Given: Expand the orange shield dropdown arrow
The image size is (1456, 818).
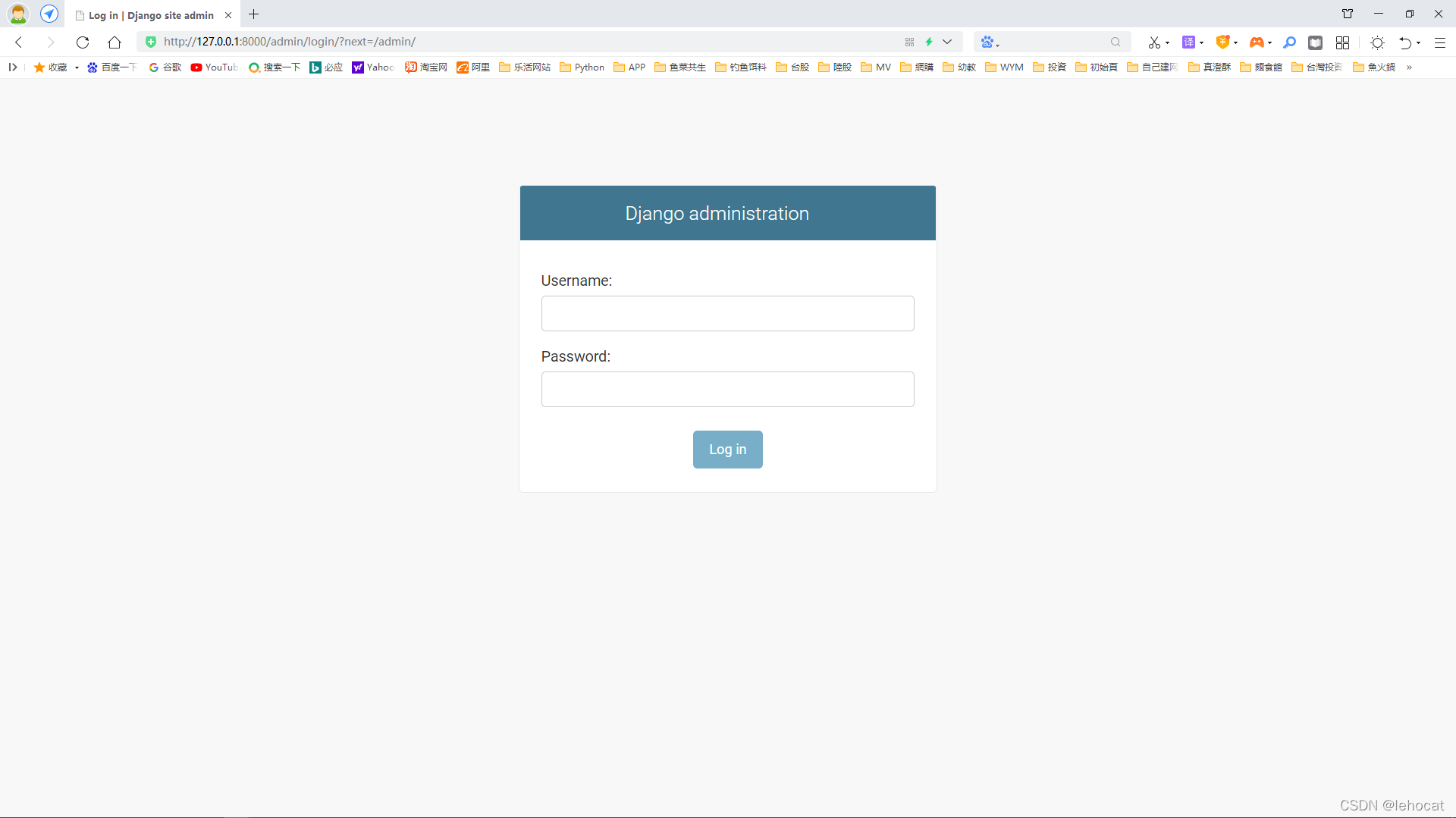Looking at the screenshot, I should 1236,42.
